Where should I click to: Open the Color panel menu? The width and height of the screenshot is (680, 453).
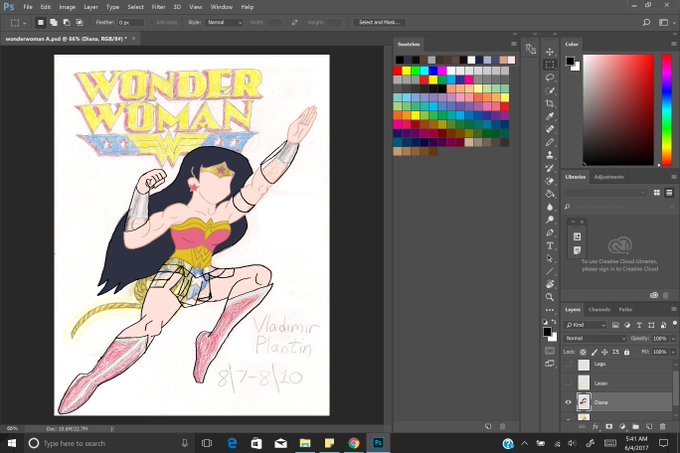(x=674, y=44)
